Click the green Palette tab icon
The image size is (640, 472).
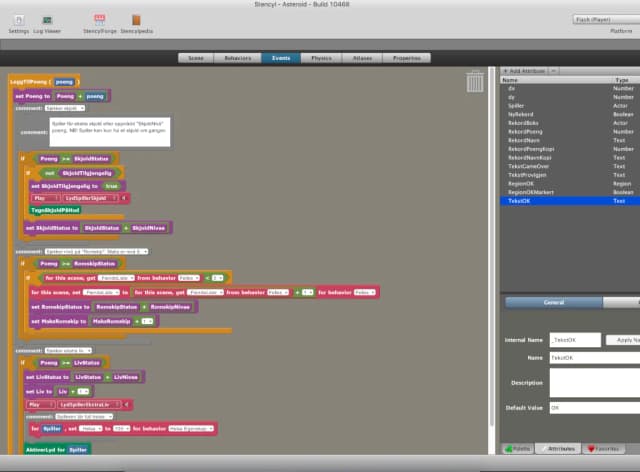coord(509,449)
